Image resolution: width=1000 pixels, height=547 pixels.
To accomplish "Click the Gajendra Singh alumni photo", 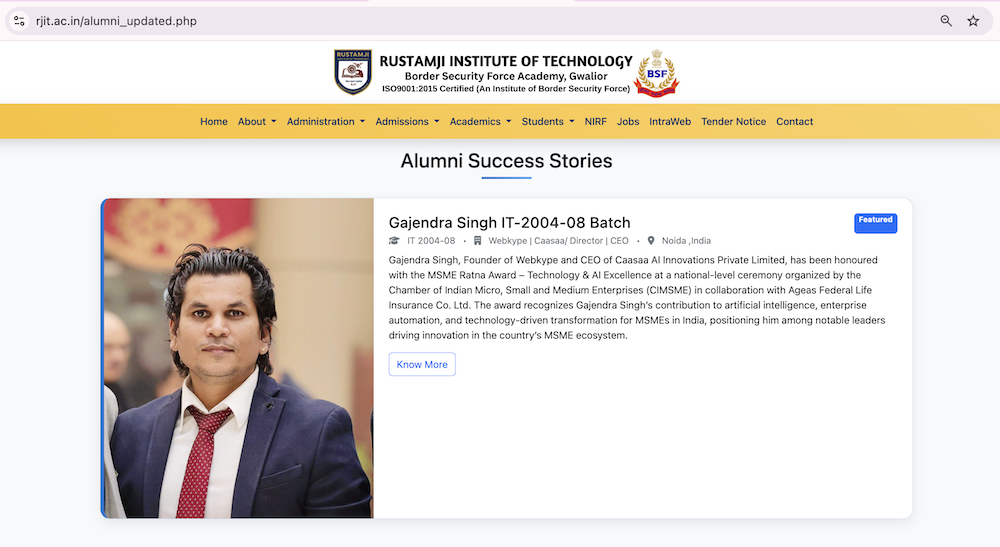I will [239, 358].
